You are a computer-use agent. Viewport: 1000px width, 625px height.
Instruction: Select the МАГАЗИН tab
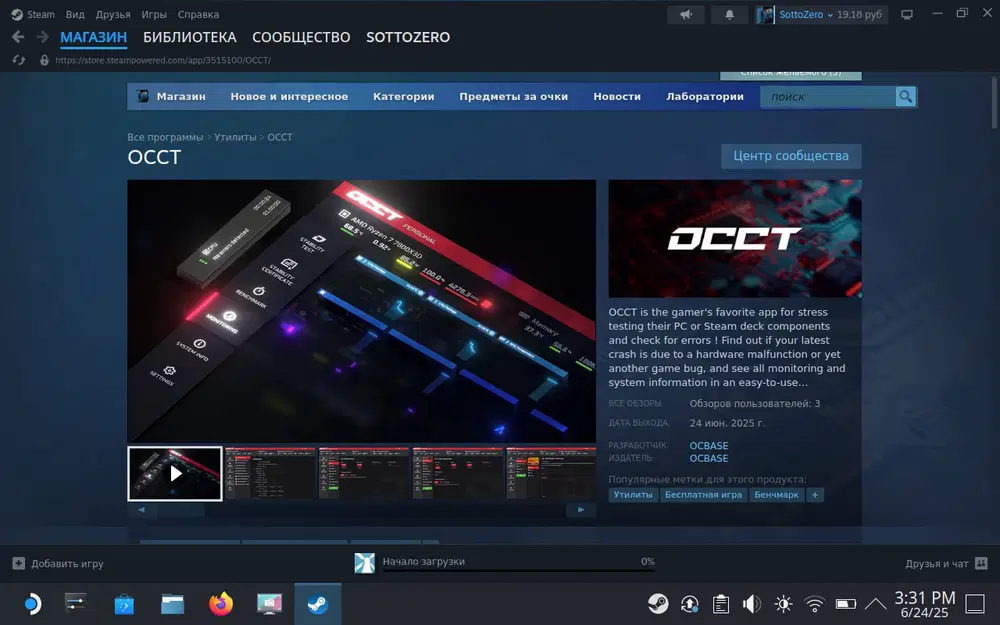[94, 38]
